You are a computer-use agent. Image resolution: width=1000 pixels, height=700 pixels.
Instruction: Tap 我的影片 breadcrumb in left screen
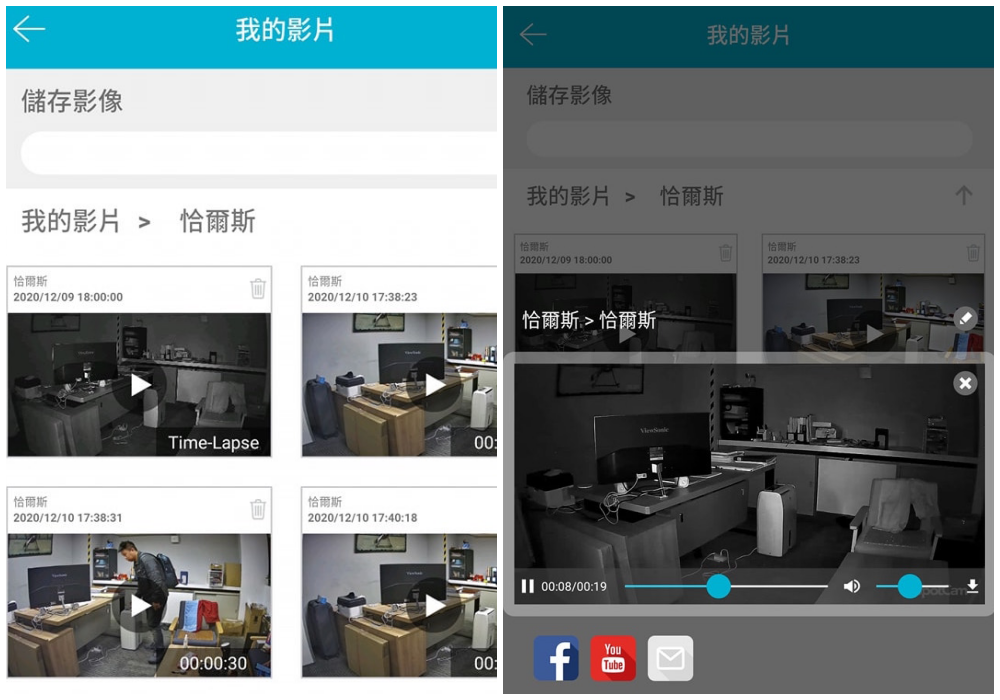click(71, 221)
